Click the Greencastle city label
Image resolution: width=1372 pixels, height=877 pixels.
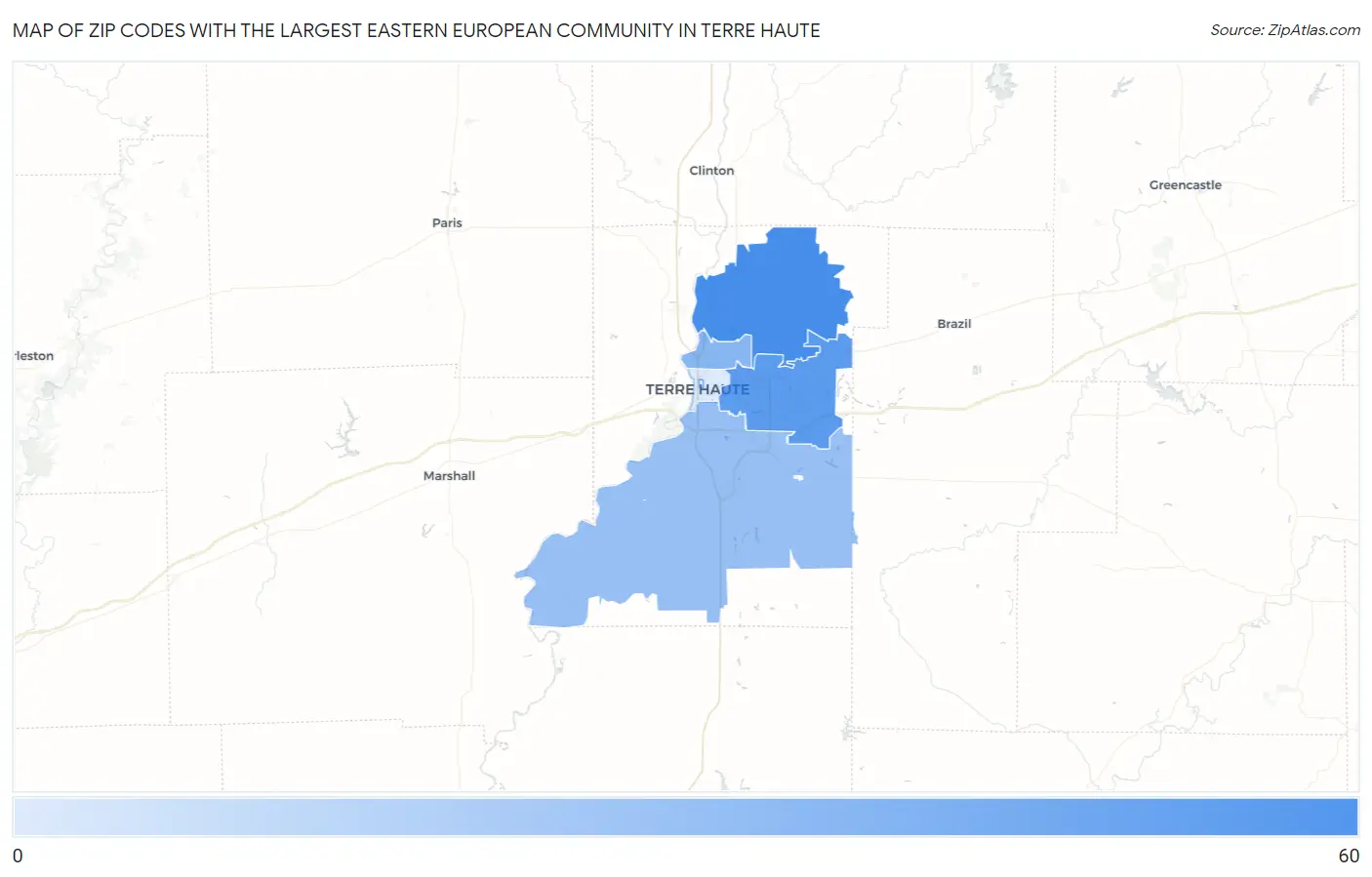1185,185
